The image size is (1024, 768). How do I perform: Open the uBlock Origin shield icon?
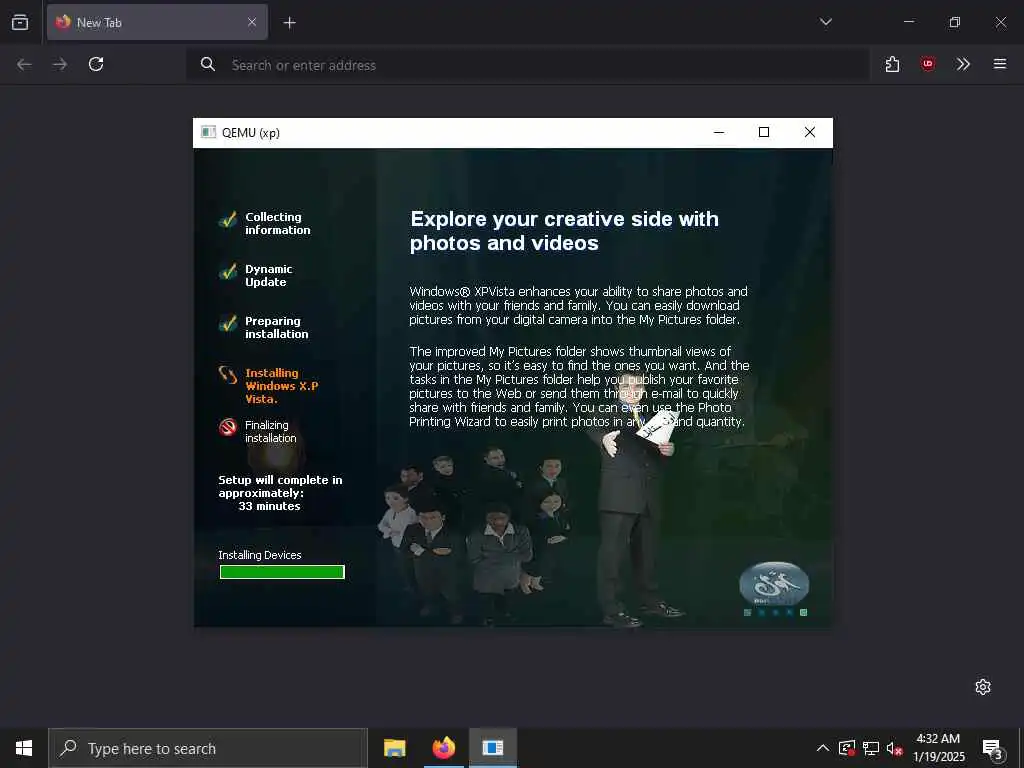coord(927,64)
